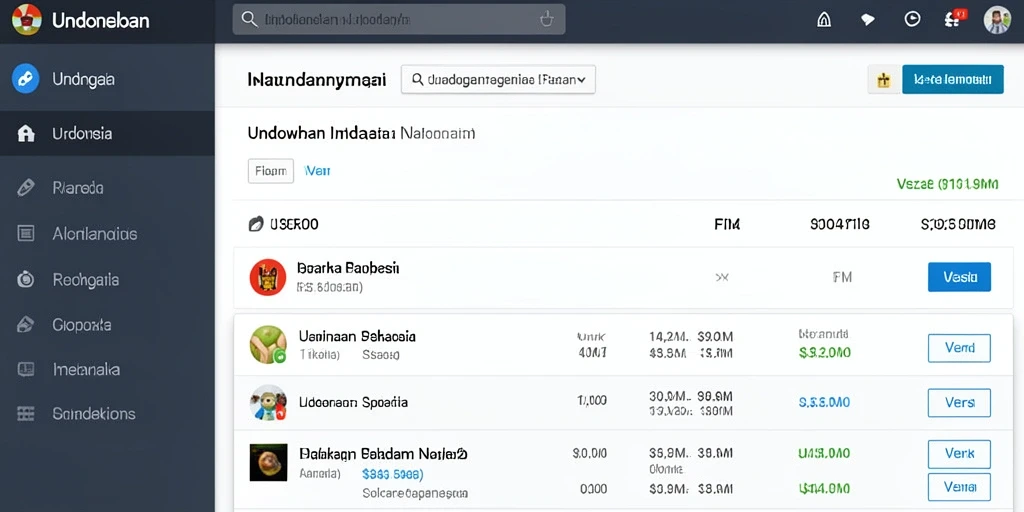1024x512 pixels.
Task: Click the blue round icon beside Undngaia
Action: tap(25, 79)
